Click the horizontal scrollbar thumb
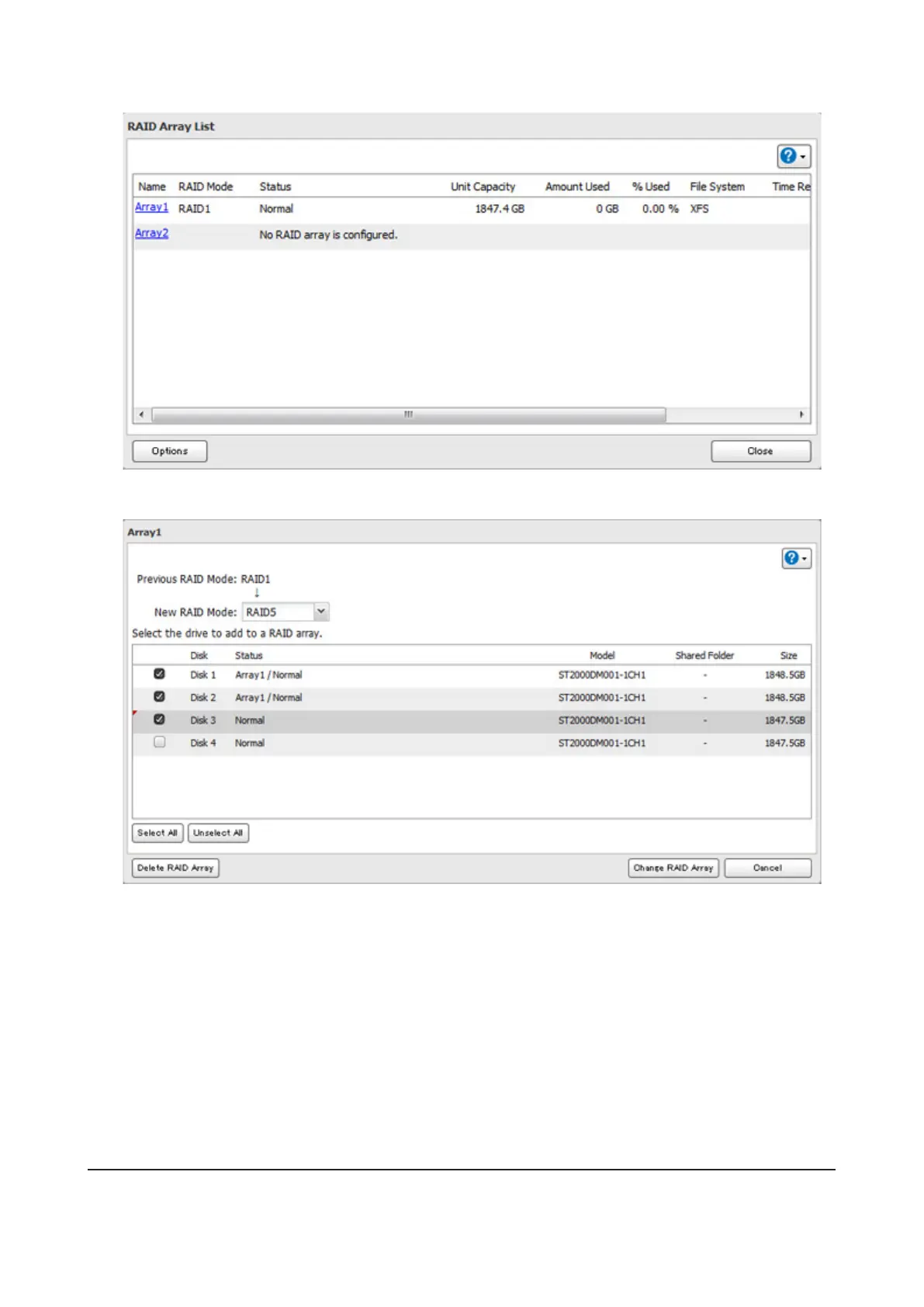Image resolution: width=924 pixels, height=1307 pixels. (409, 414)
